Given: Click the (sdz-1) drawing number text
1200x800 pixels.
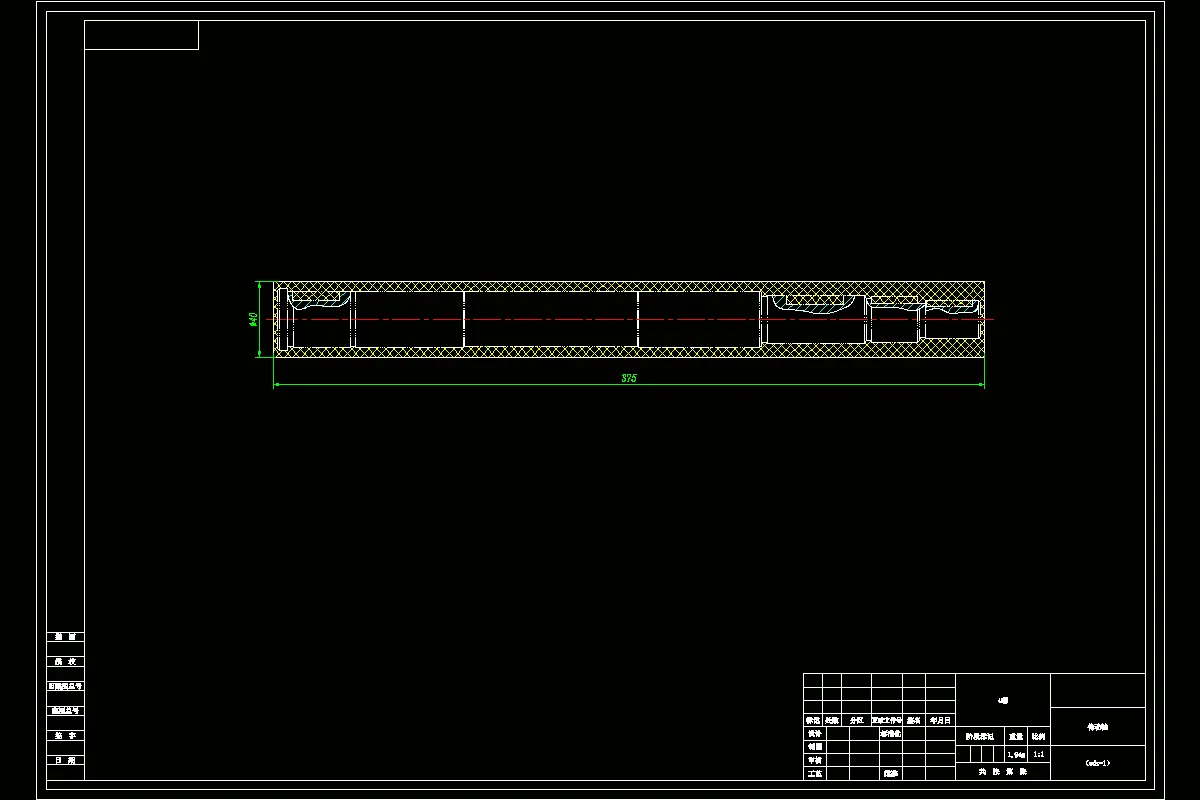Looking at the screenshot, I should 1097,763.
